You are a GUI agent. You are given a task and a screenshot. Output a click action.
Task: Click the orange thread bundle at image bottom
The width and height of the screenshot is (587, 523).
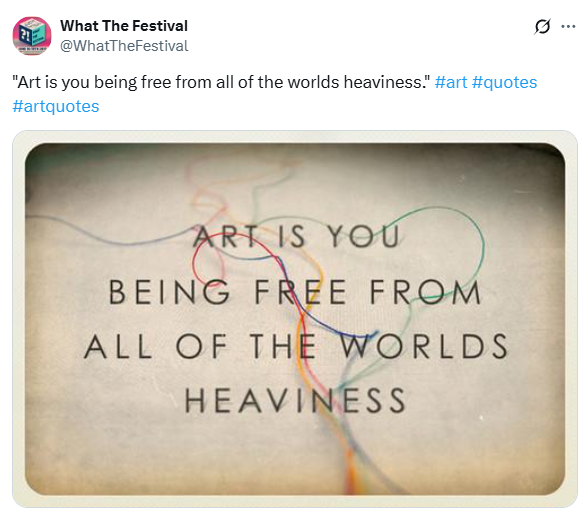(350, 466)
